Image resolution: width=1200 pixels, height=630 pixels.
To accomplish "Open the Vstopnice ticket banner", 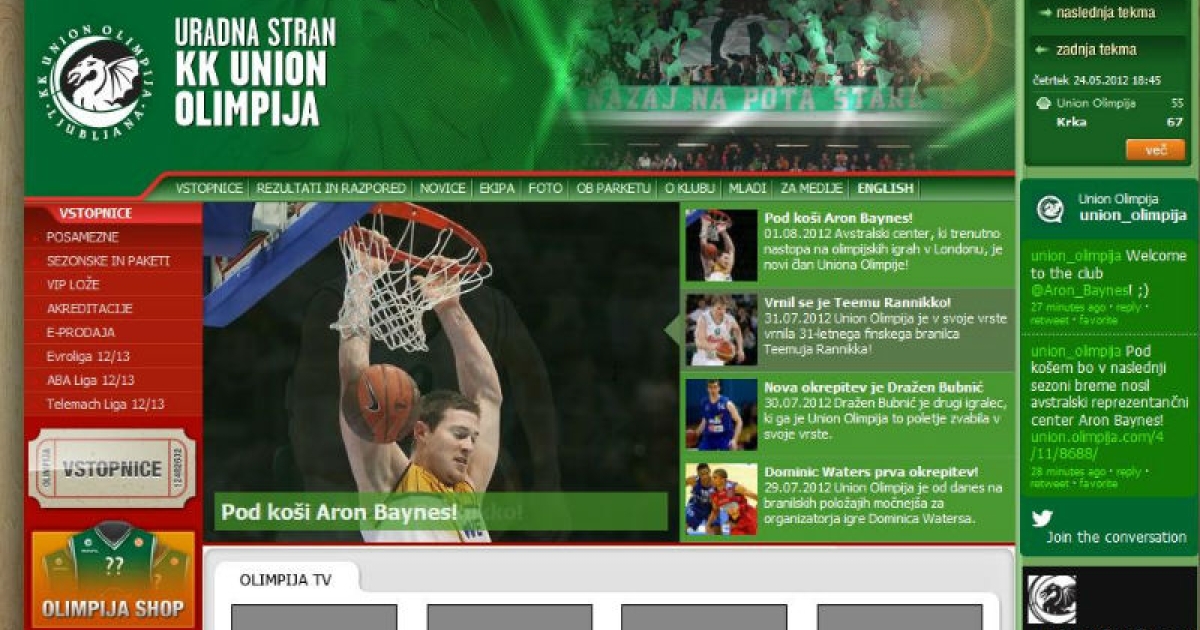I will pyautogui.click(x=112, y=469).
